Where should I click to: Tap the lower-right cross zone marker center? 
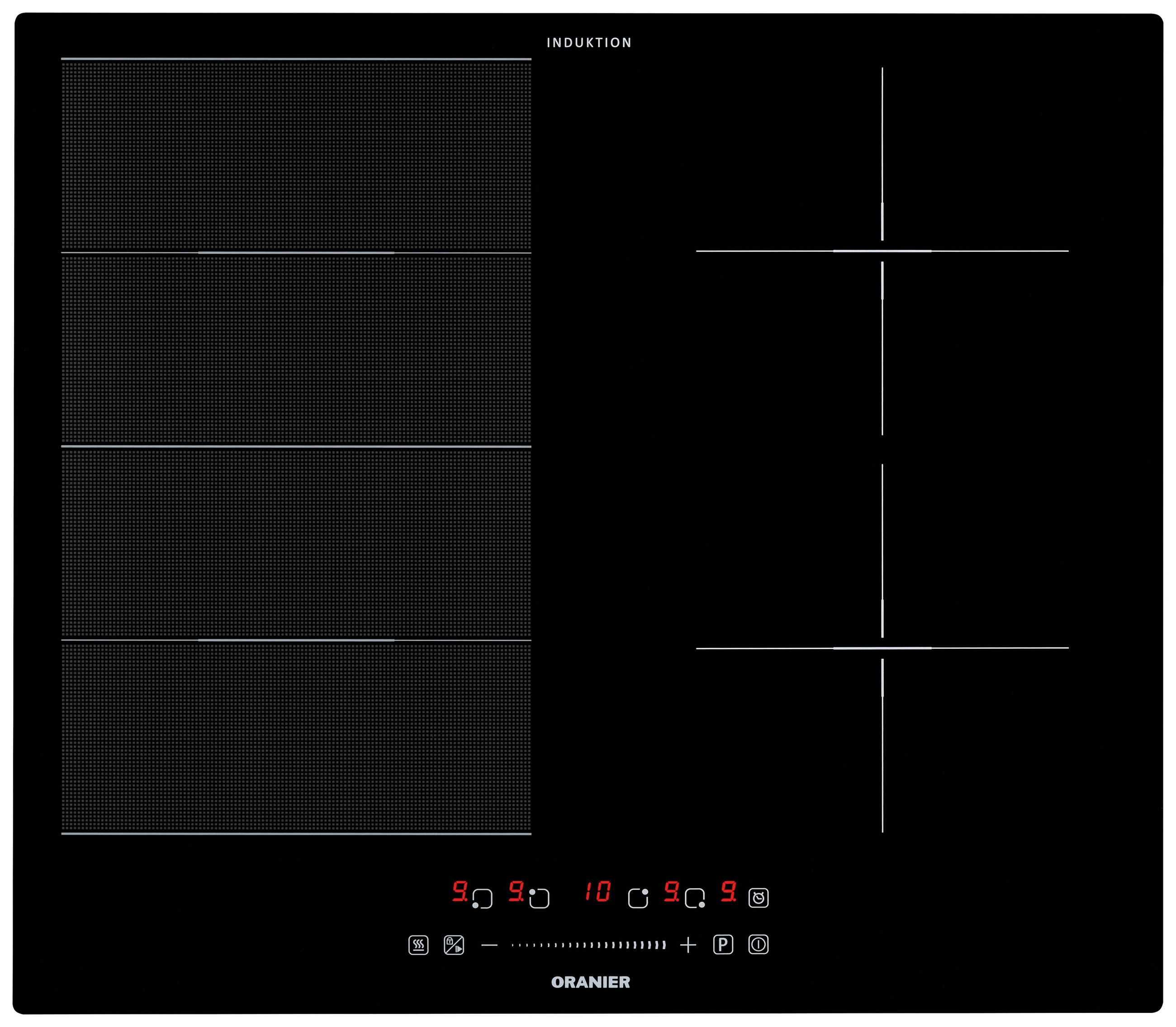(x=882, y=648)
